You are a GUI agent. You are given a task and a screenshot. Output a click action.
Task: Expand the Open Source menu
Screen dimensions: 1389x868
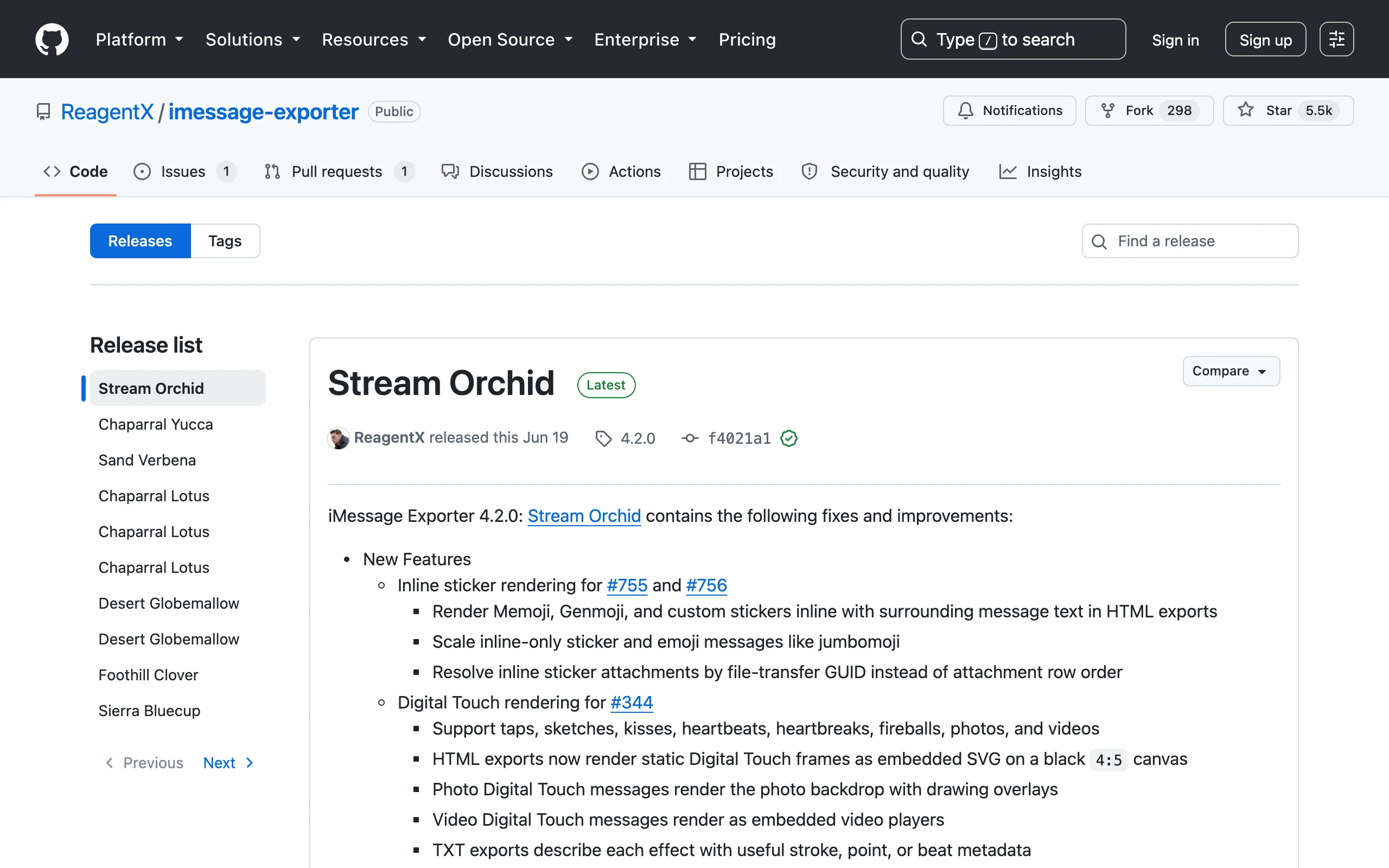[x=510, y=39]
